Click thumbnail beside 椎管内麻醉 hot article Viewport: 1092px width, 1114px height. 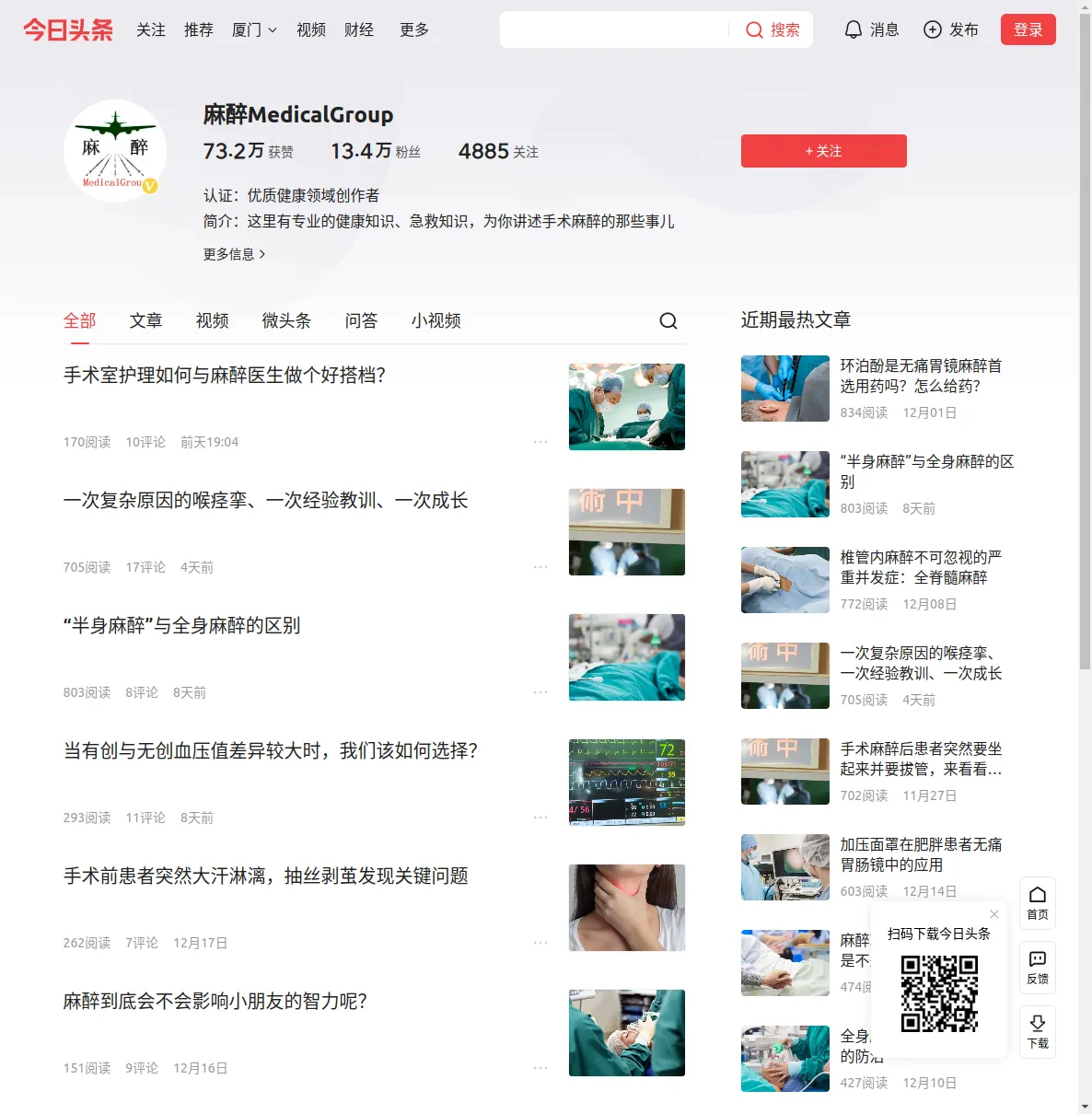pyautogui.click(x=785, y=580)
